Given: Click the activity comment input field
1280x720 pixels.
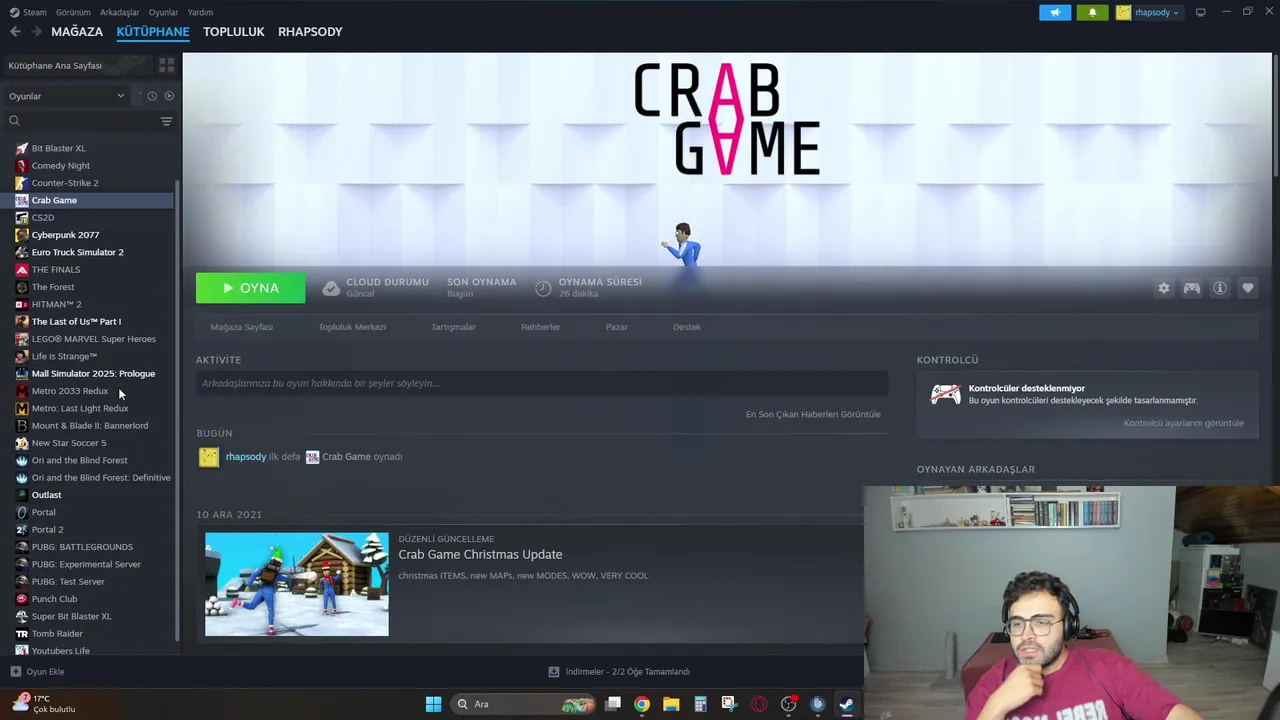Looking at the screenshot, I should 542,383.
